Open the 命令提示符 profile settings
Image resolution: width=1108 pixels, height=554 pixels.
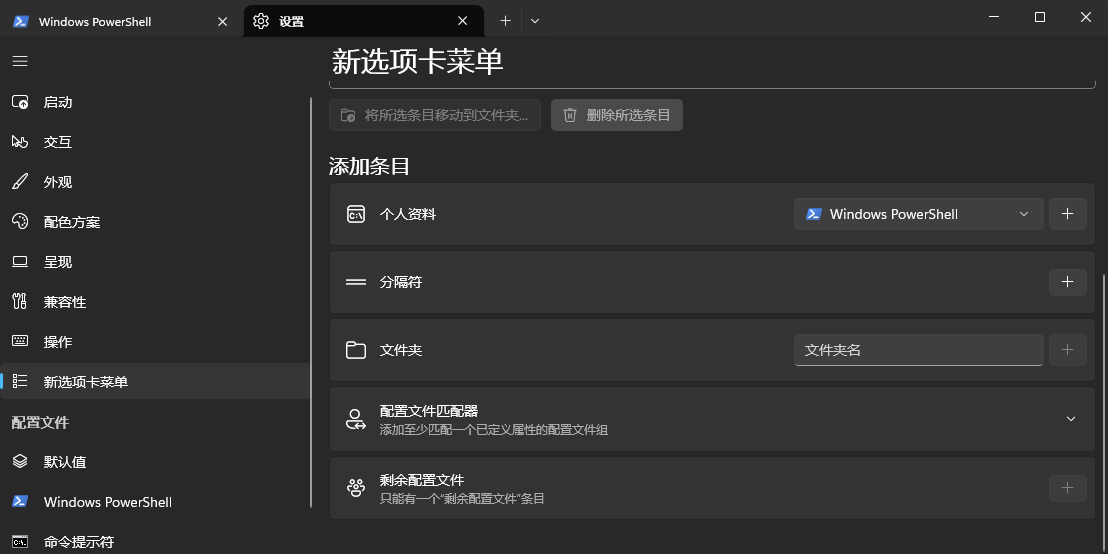79,542
